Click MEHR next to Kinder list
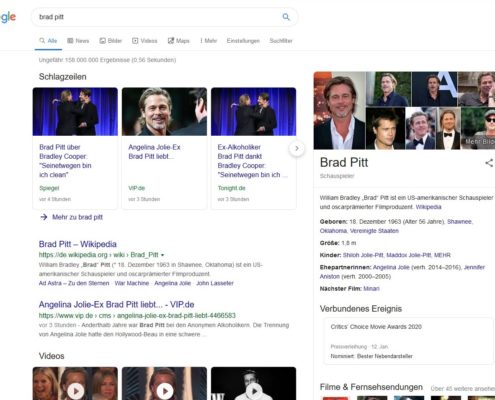495x400 pixels. pos(442,255)
